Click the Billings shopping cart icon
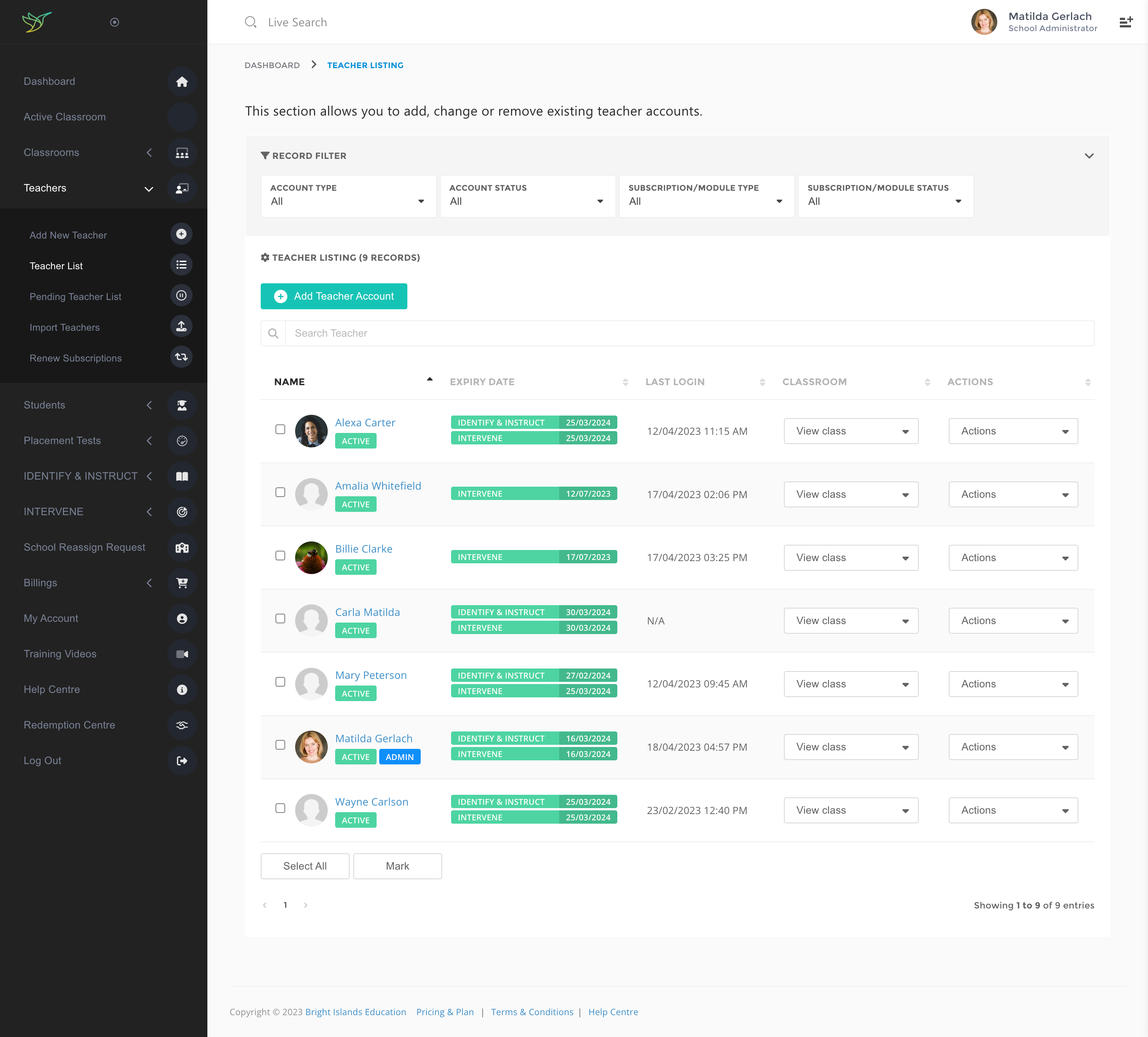Image resolution: width=1148 pixels, height=1037 pixels. tap(182, 583)
